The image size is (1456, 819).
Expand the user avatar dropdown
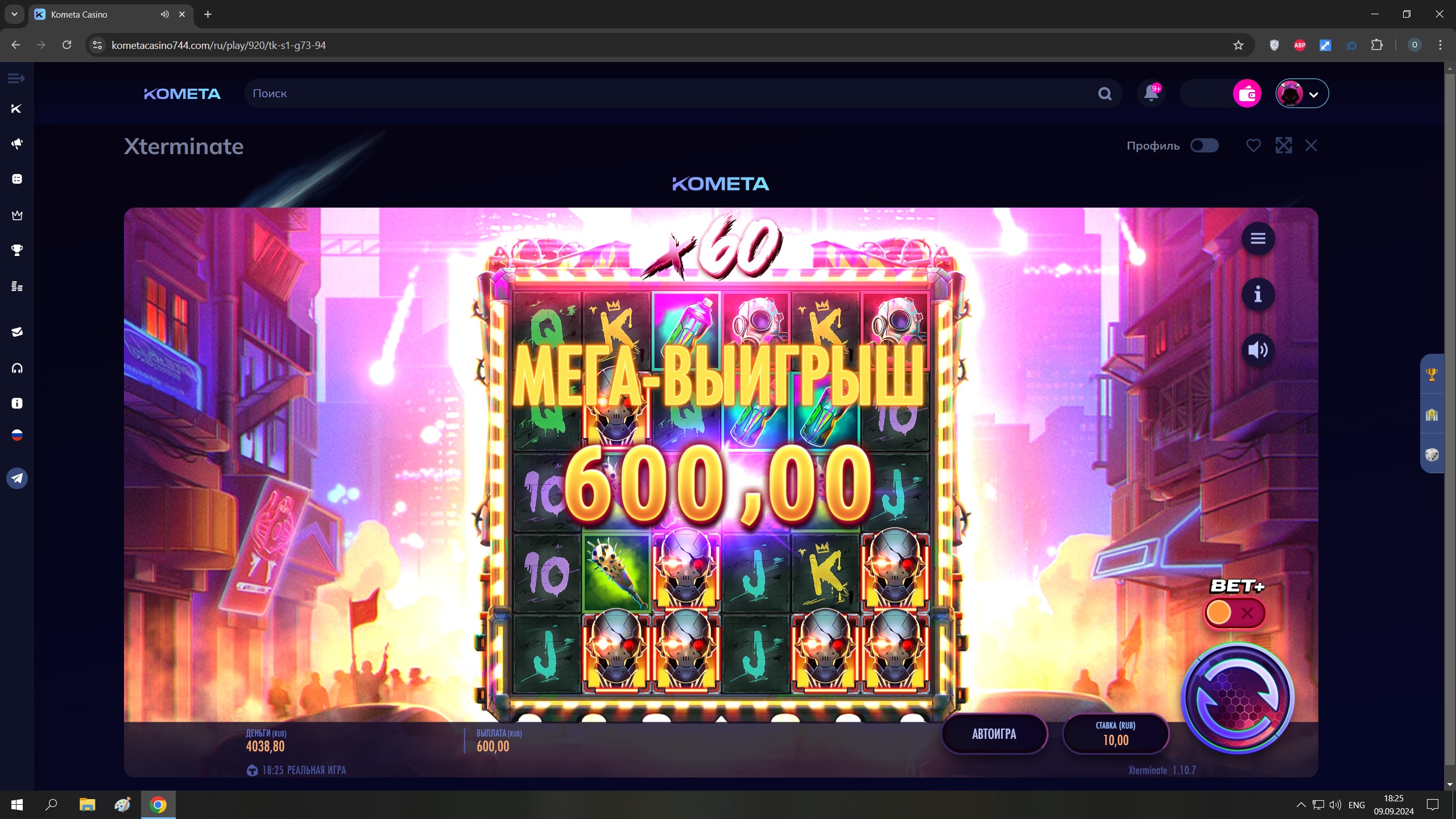click(1302, 93)
